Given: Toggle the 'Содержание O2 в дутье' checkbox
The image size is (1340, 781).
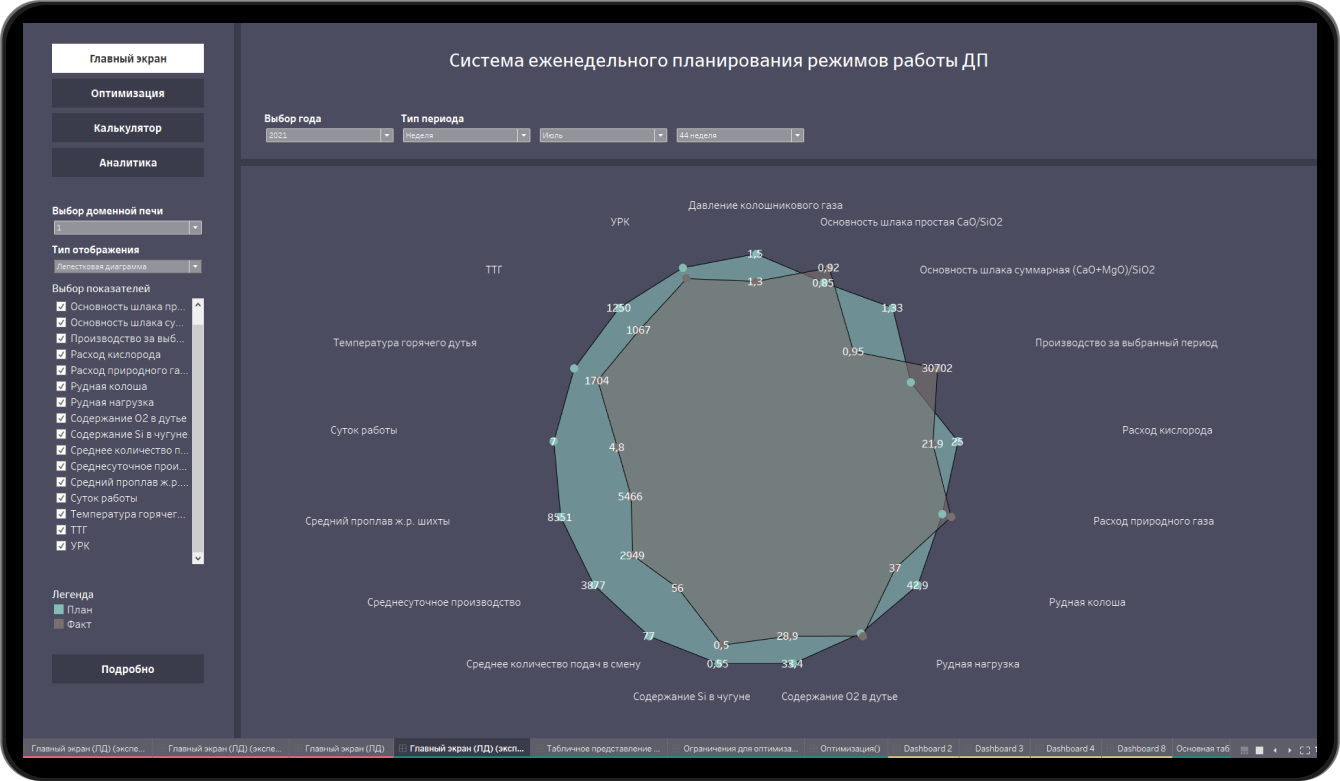Looking at the screenshot, I should pos(61,419).
